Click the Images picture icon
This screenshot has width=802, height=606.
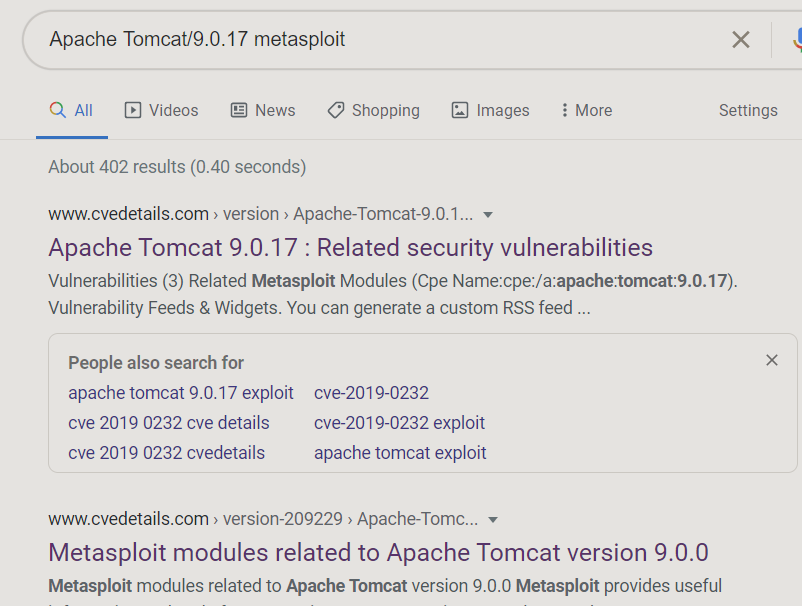(x=460, y=111)
